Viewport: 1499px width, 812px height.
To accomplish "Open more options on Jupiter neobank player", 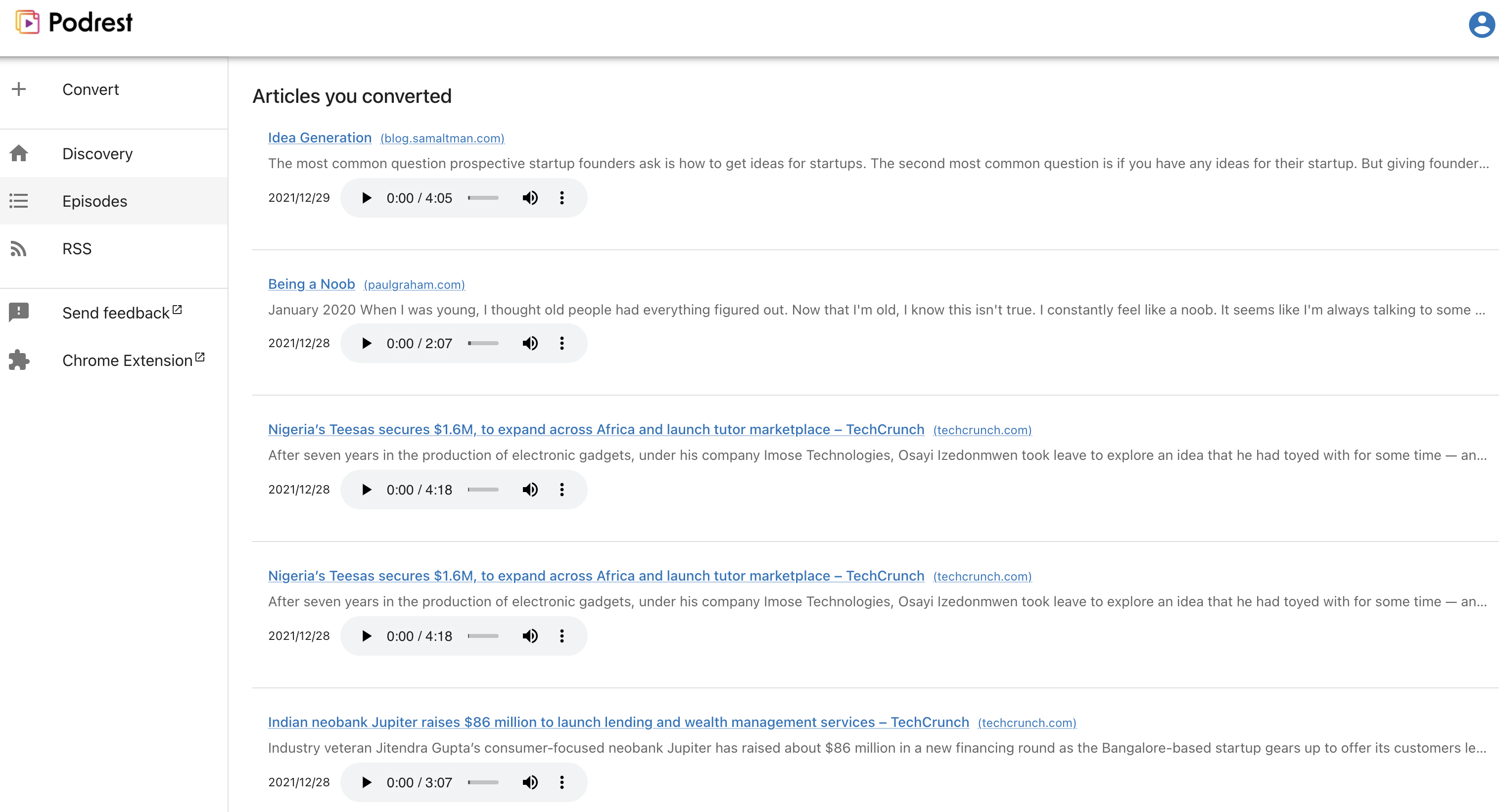I will tap(562, 782).
